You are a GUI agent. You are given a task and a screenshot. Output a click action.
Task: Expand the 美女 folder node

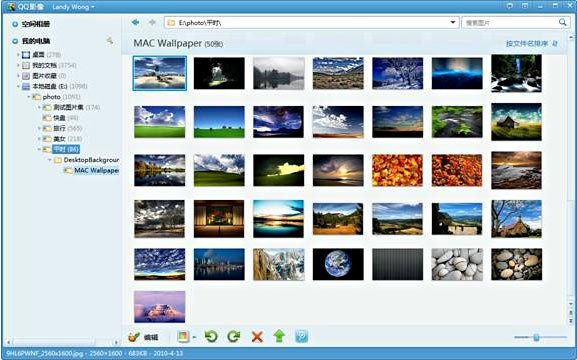pyautogui.click(x=39, y=139)
